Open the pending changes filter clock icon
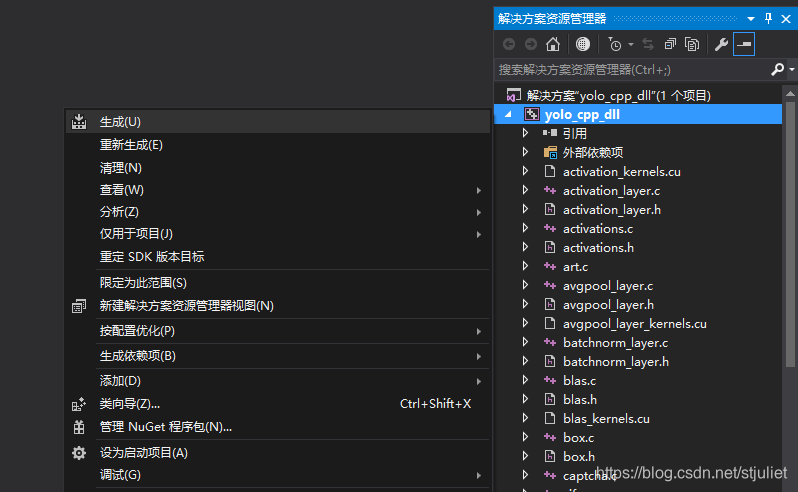Image resolution: width=798 pixels, height=492 pixels. pos(615,44)
